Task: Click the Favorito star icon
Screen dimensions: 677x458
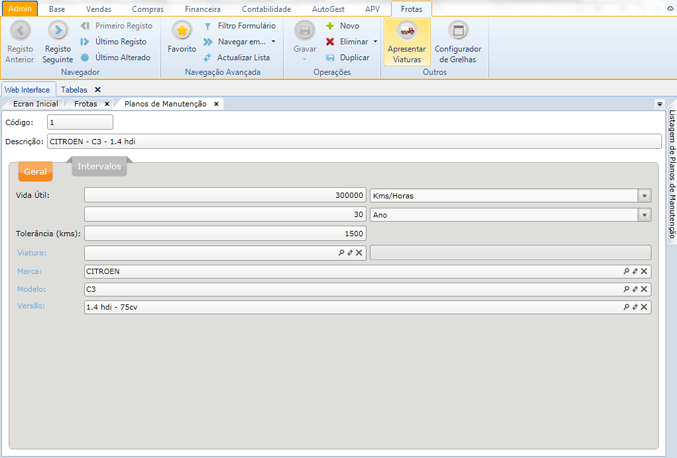Action: [x=181, y=30]
